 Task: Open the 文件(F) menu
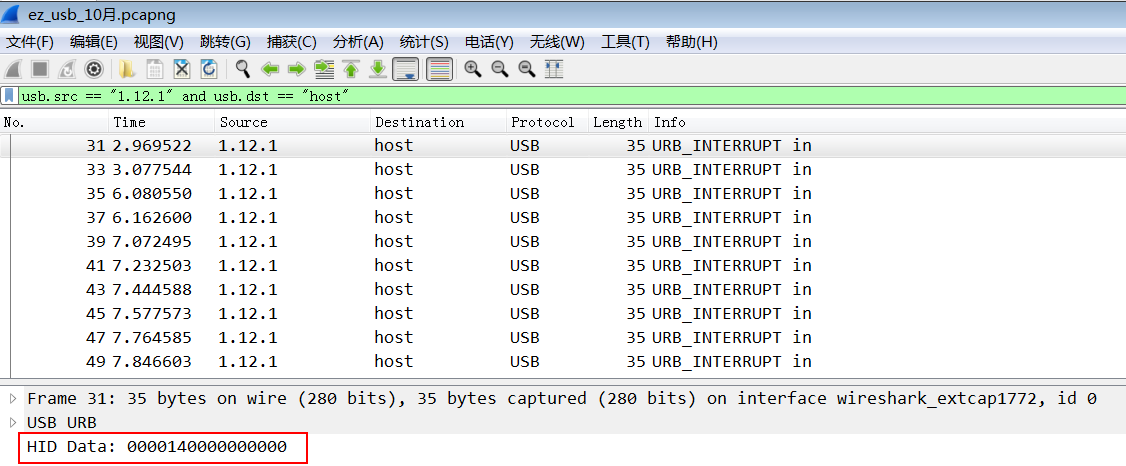[29, 42]
